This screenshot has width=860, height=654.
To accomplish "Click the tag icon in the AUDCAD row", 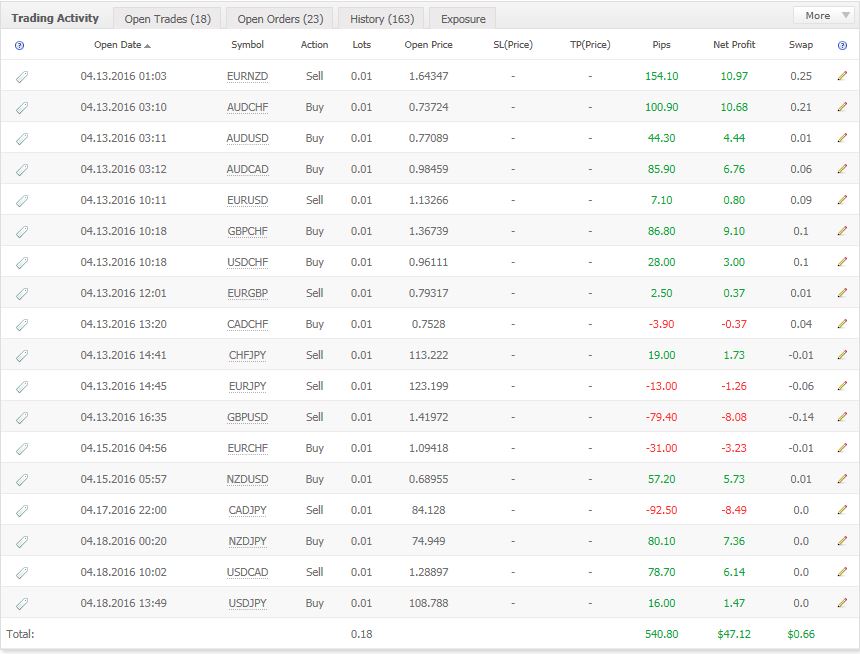I will (22, 170).
